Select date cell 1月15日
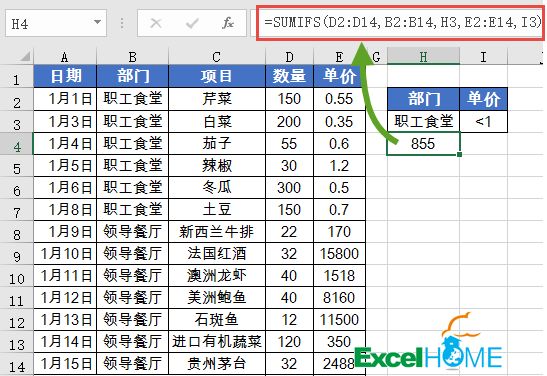Image resolution: width=547 pixels, height=376 pixels. point(65,364)
